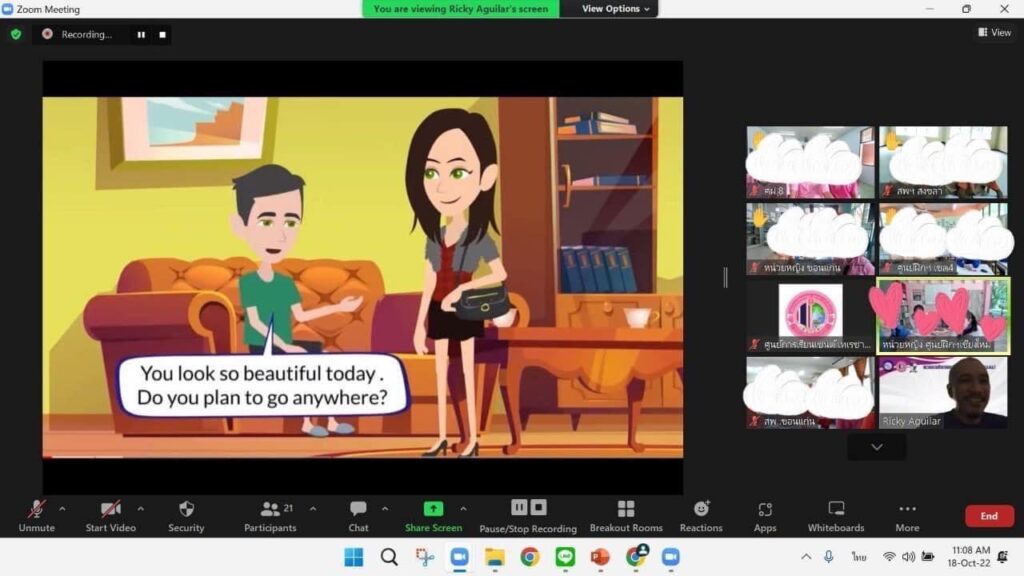Stop recording using top-left stop button
The image size is (1024, 576).
pos(162,34)
